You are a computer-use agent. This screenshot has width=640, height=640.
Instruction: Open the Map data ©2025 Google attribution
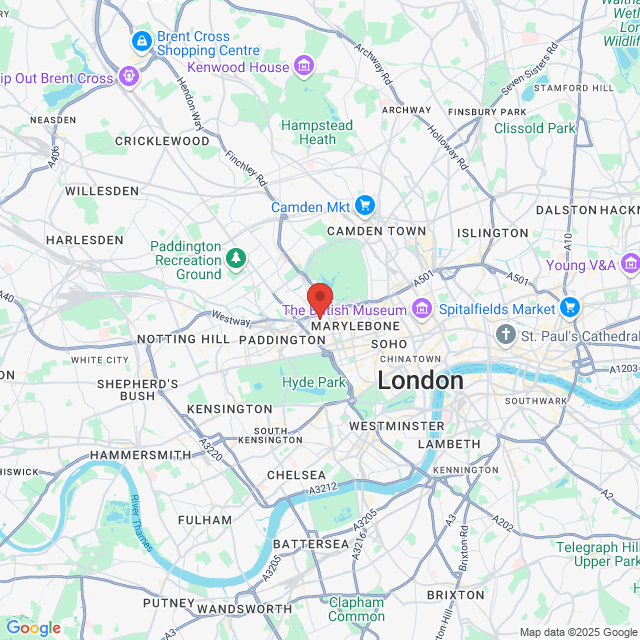pyautogui.click(x=579, y=632)
